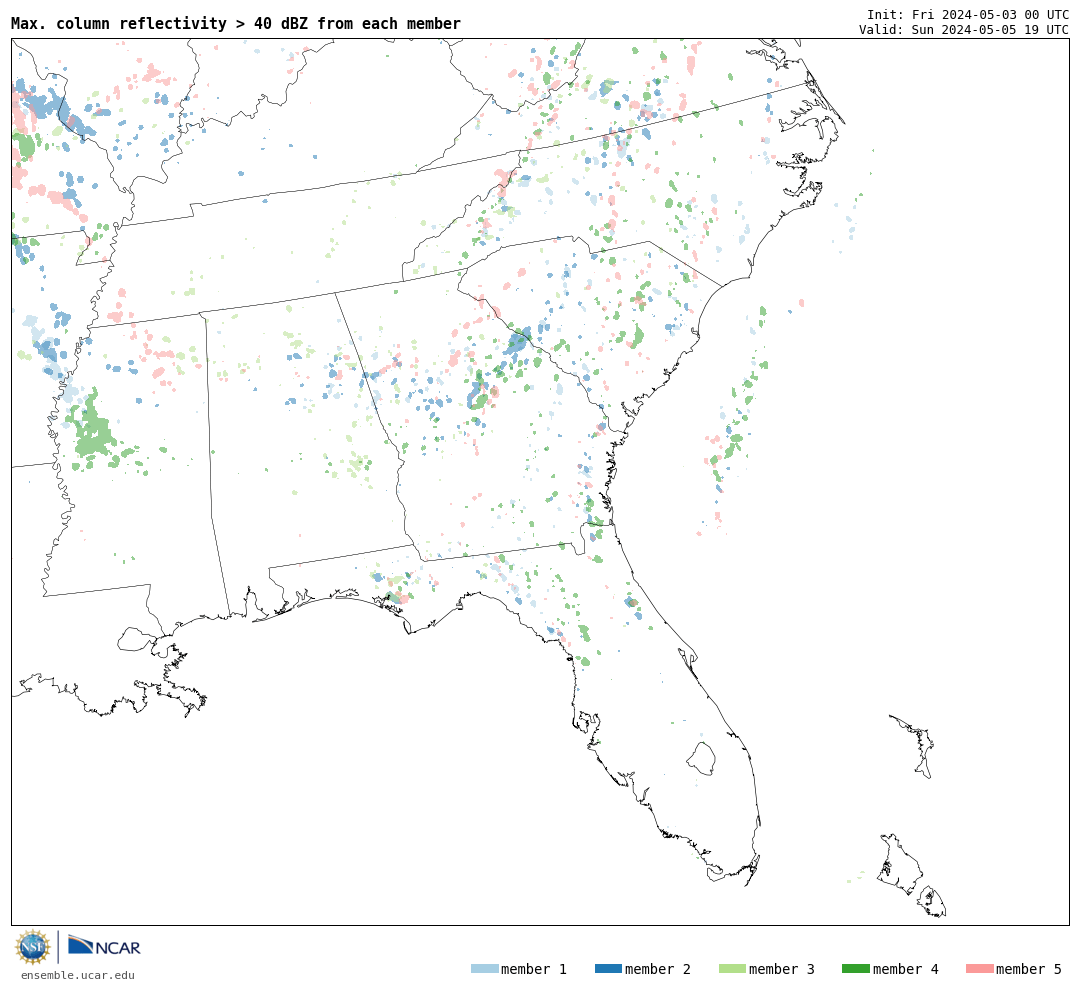Open the ensemble.ucar.edu link text
1080x988 pixels.
point(78,975)
